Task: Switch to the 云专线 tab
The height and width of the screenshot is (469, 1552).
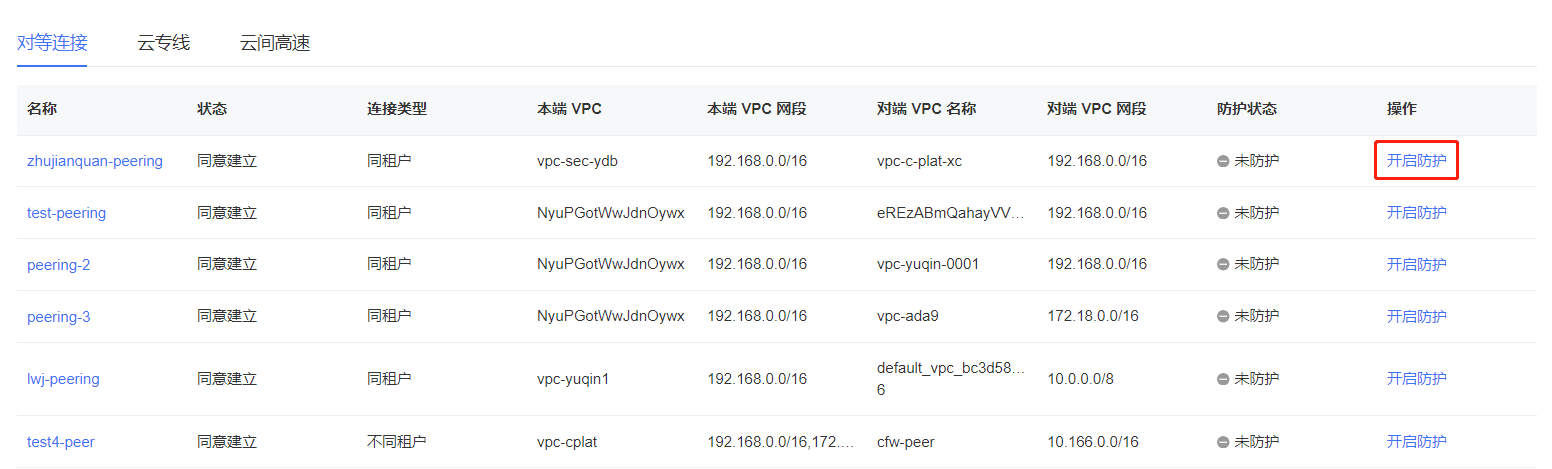Action: click(x=163, y=43)
